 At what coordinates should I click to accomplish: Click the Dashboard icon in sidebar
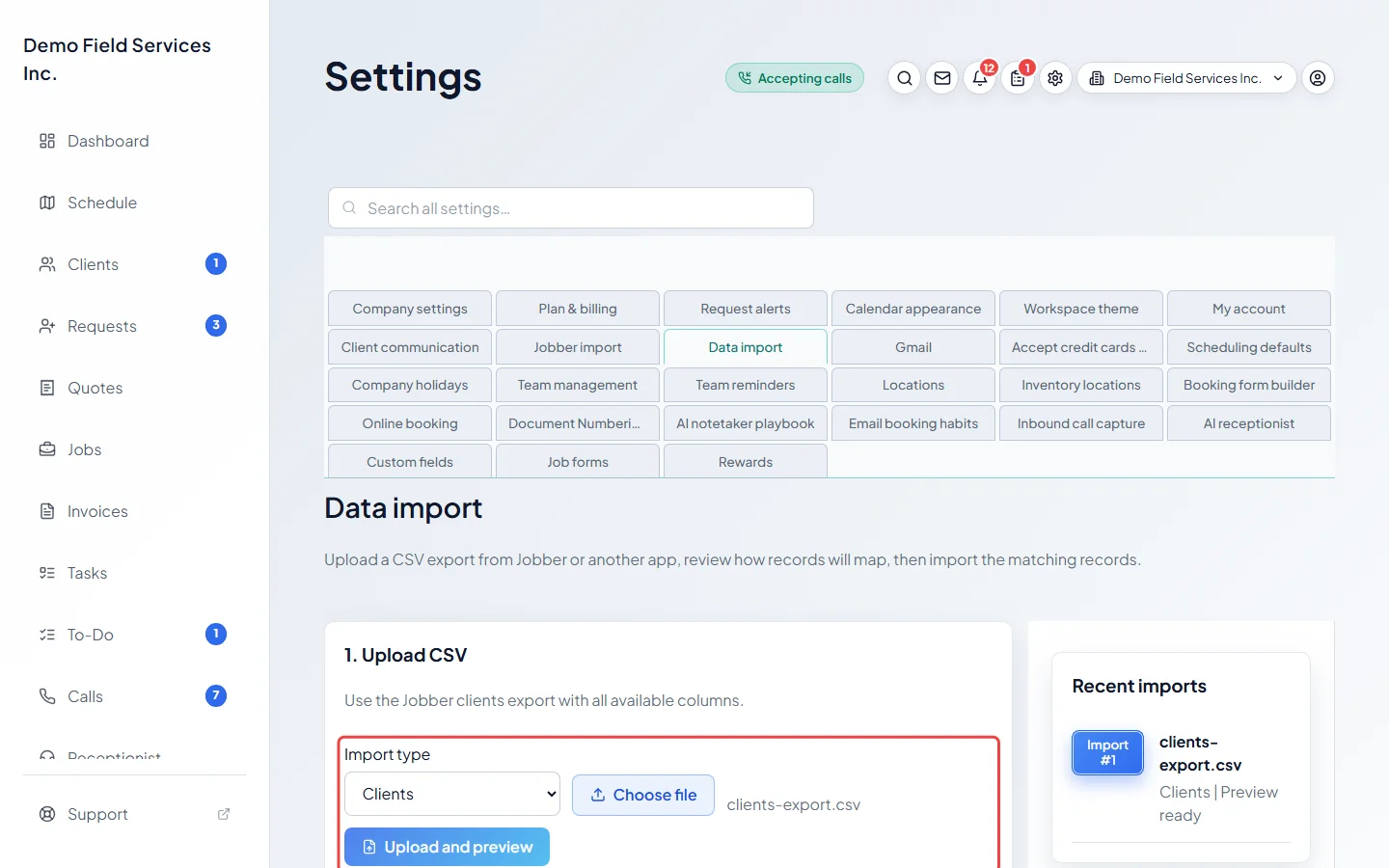47,141
